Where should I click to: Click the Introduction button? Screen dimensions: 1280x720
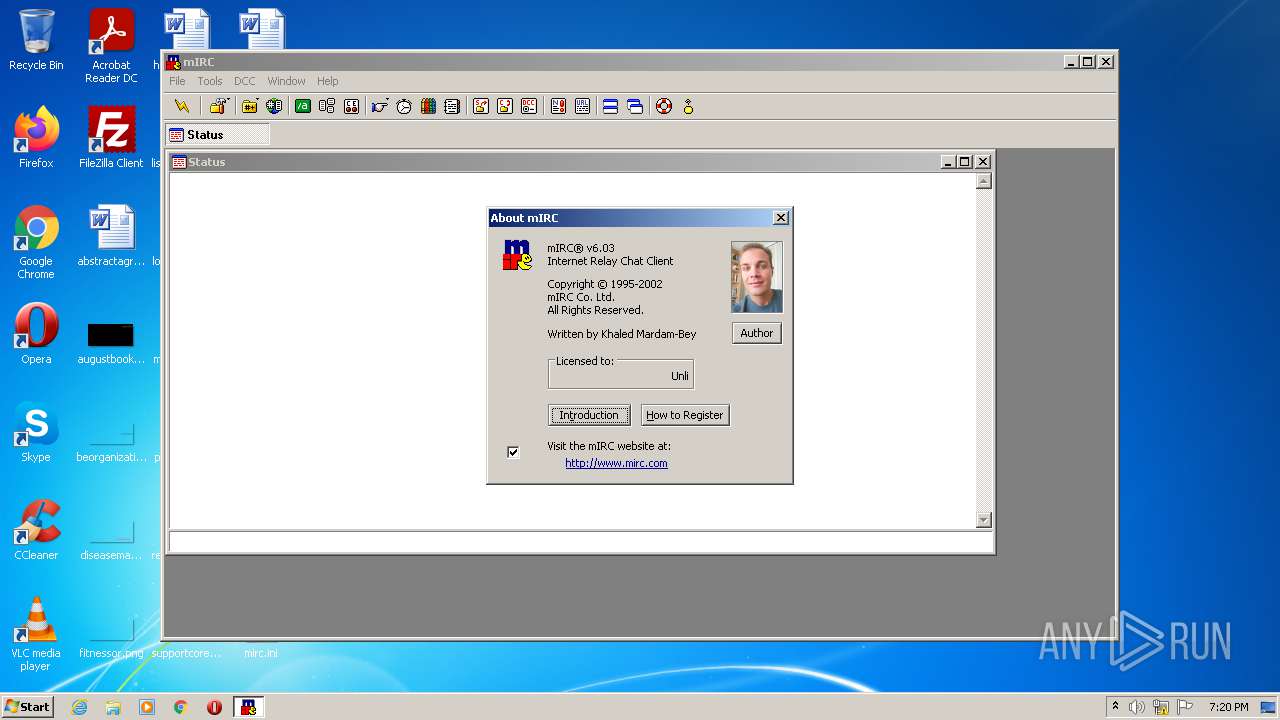[589, 415]
